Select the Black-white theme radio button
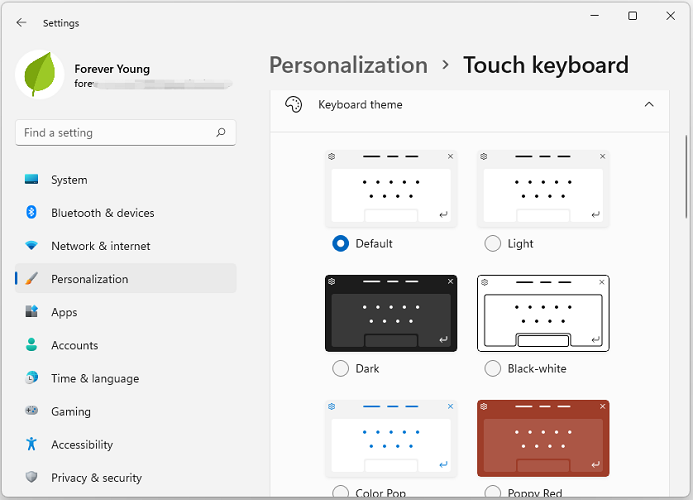 click(492, 368)
